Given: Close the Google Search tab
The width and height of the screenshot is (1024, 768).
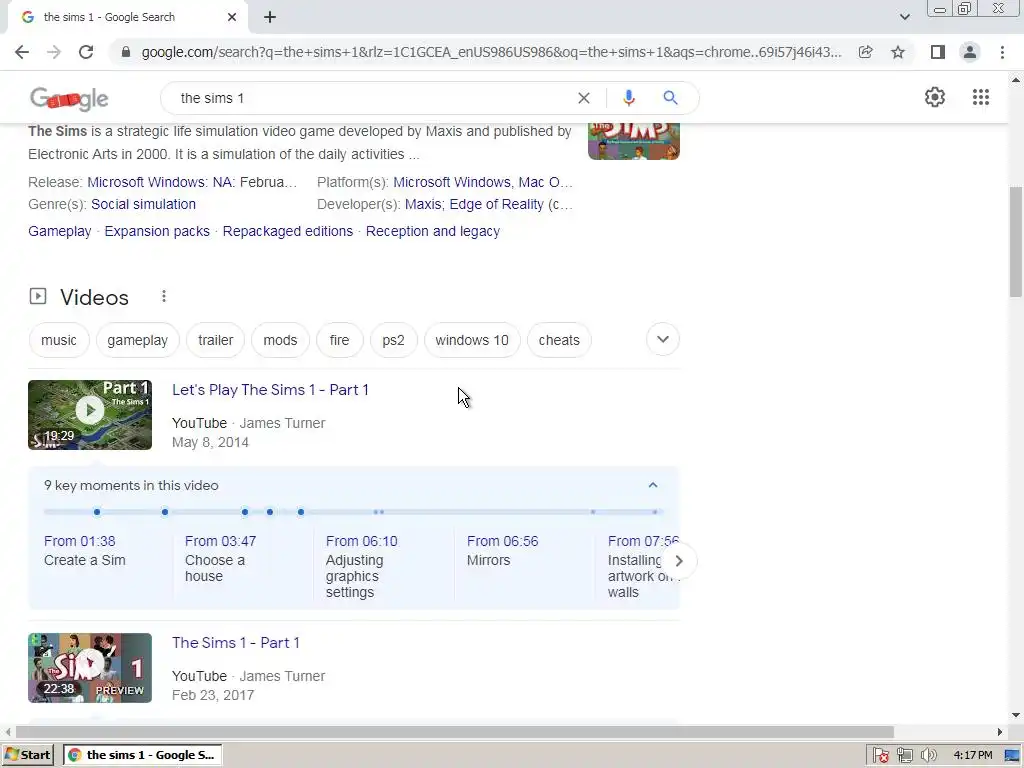Looking at the screenshot, I should coord(232,18).
